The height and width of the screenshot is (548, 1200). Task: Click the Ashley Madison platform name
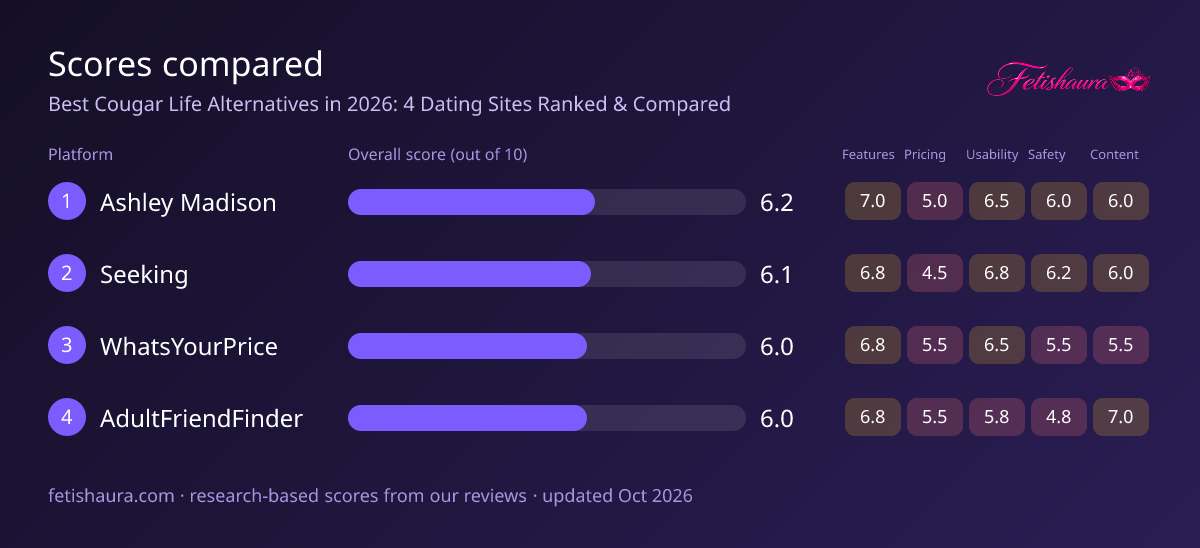pyautogui.click(x=188, y=202)
